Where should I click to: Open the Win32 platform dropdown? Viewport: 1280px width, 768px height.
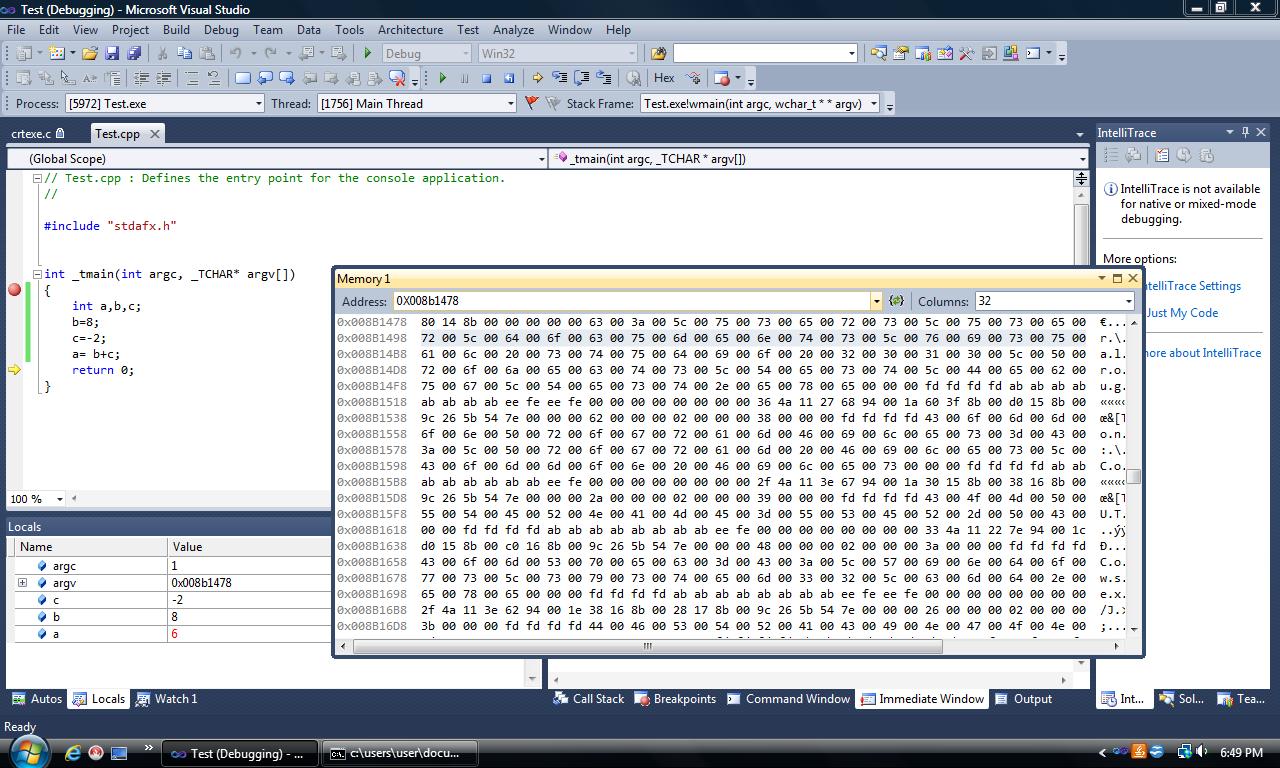click(x=557, y=53)
